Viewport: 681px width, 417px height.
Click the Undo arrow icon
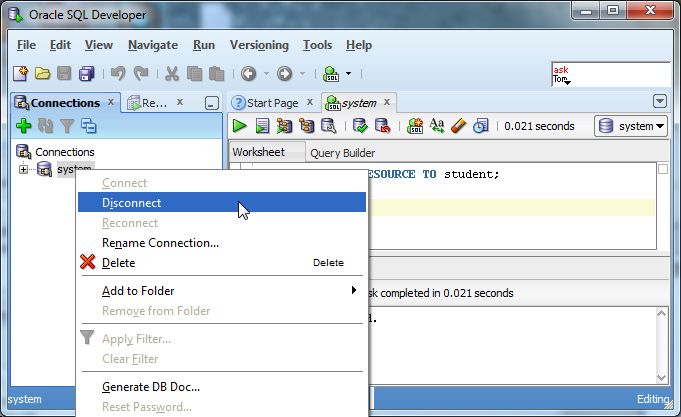click(x=118, y=74)
